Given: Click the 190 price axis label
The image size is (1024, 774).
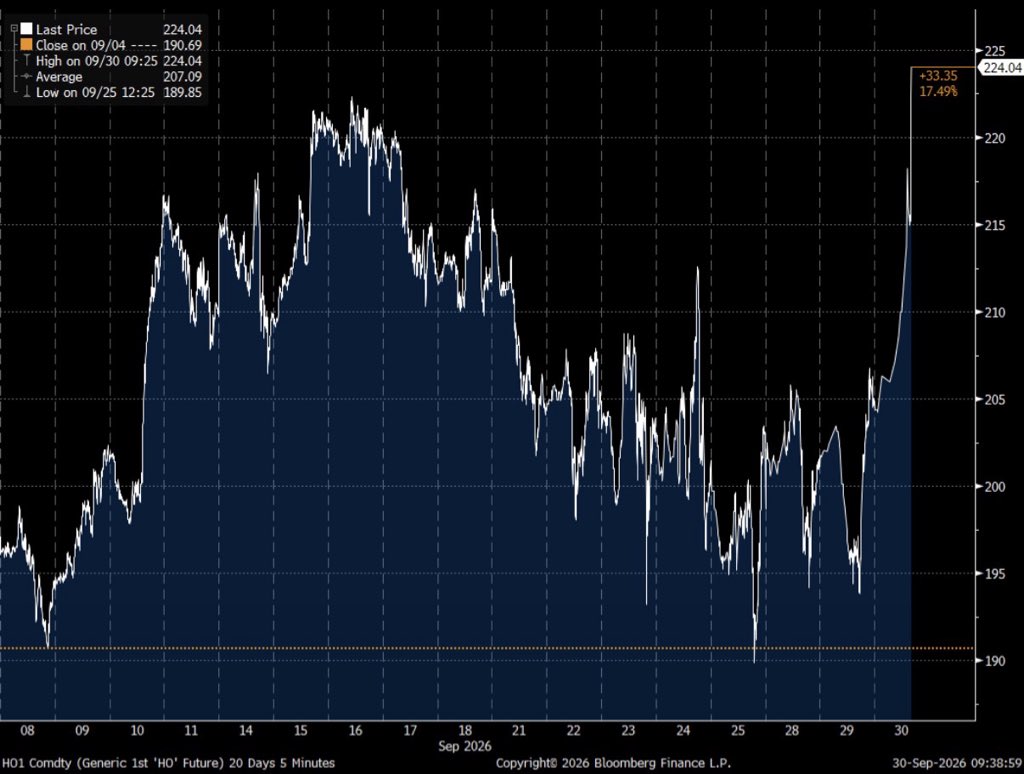Looking at the screenshot, I should (x=996, y=660).
